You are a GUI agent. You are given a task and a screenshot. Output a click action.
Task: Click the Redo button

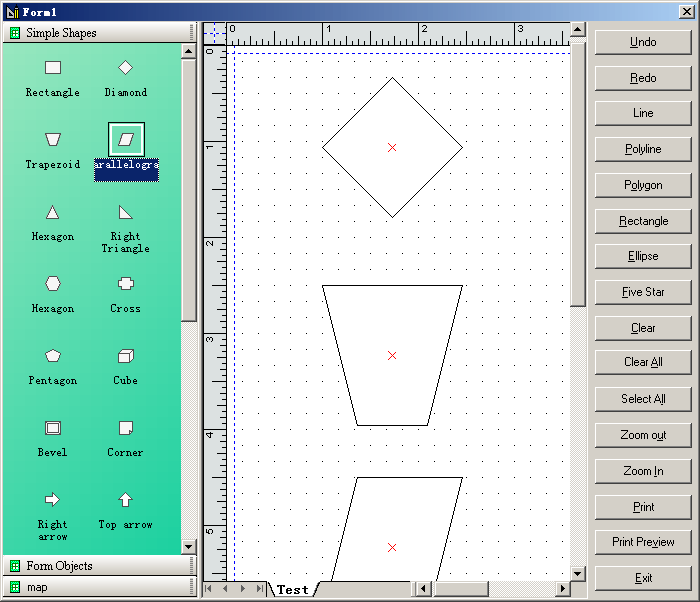pyautogui.click(x=643, y=78)
